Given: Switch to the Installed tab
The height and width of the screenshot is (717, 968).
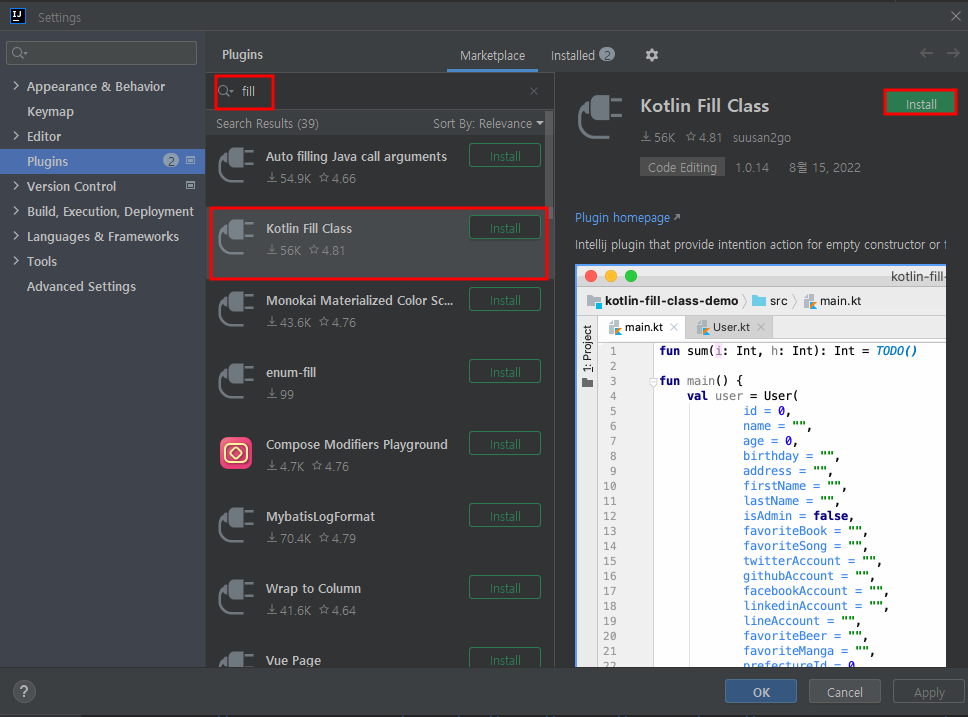Looking at the screenshot, I should click(x=582, y=56).
